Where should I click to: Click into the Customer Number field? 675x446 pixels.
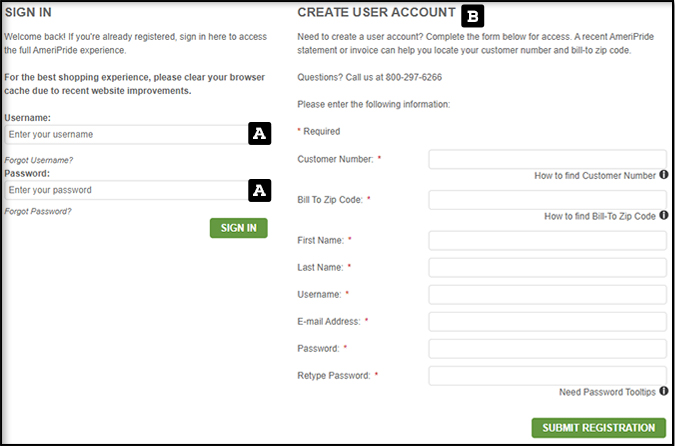(547, 159)
